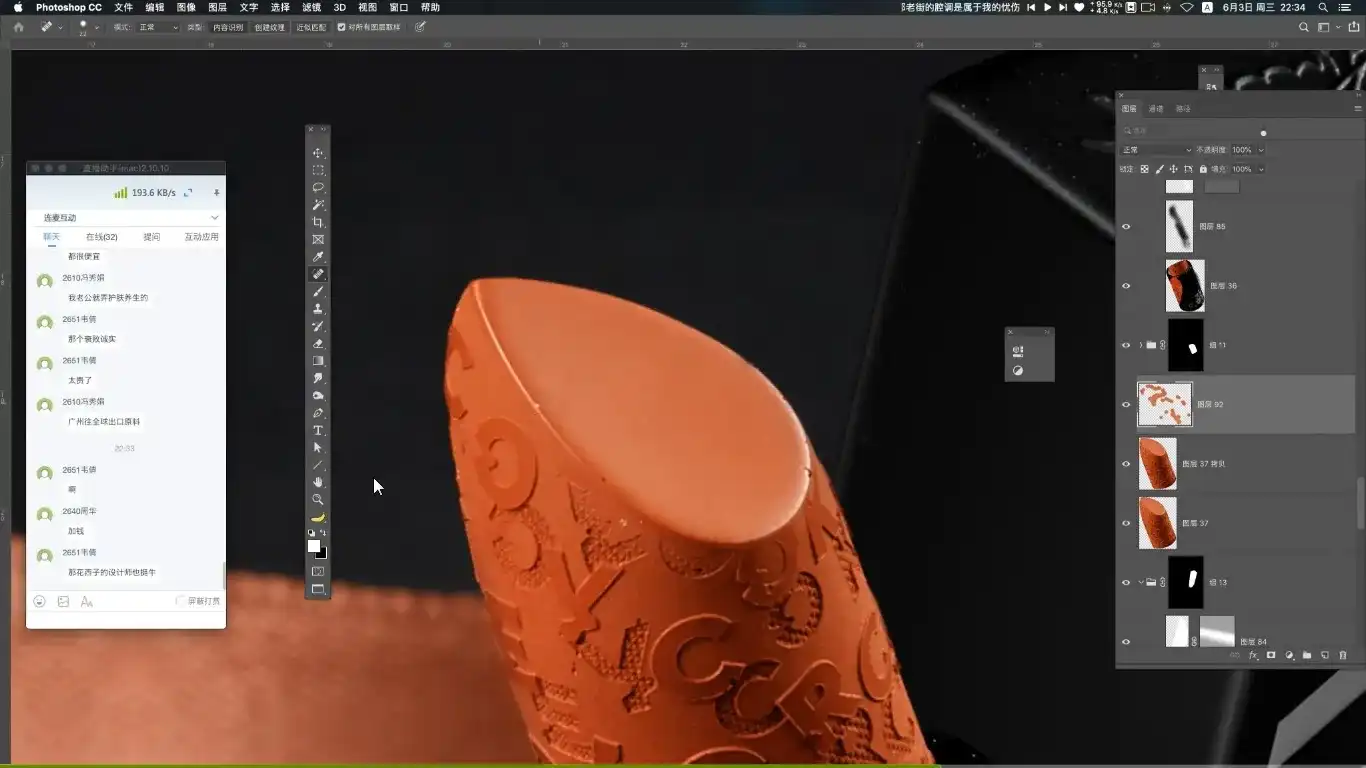
Task: Click the Hand tool
Action: pyautogui.click(x=318, y=482)
